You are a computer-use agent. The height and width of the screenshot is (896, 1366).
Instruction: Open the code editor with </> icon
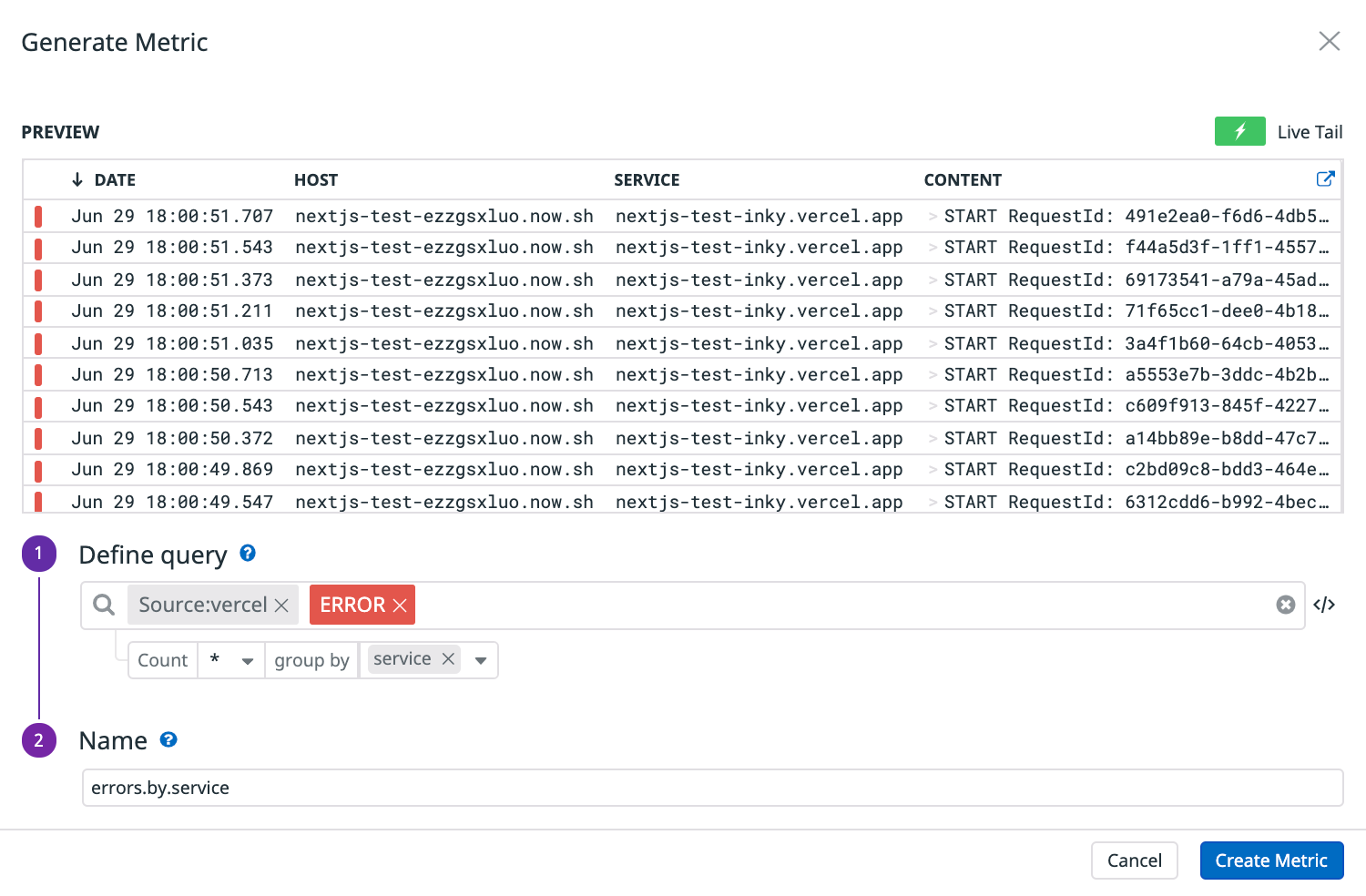tap(1325, 604)
